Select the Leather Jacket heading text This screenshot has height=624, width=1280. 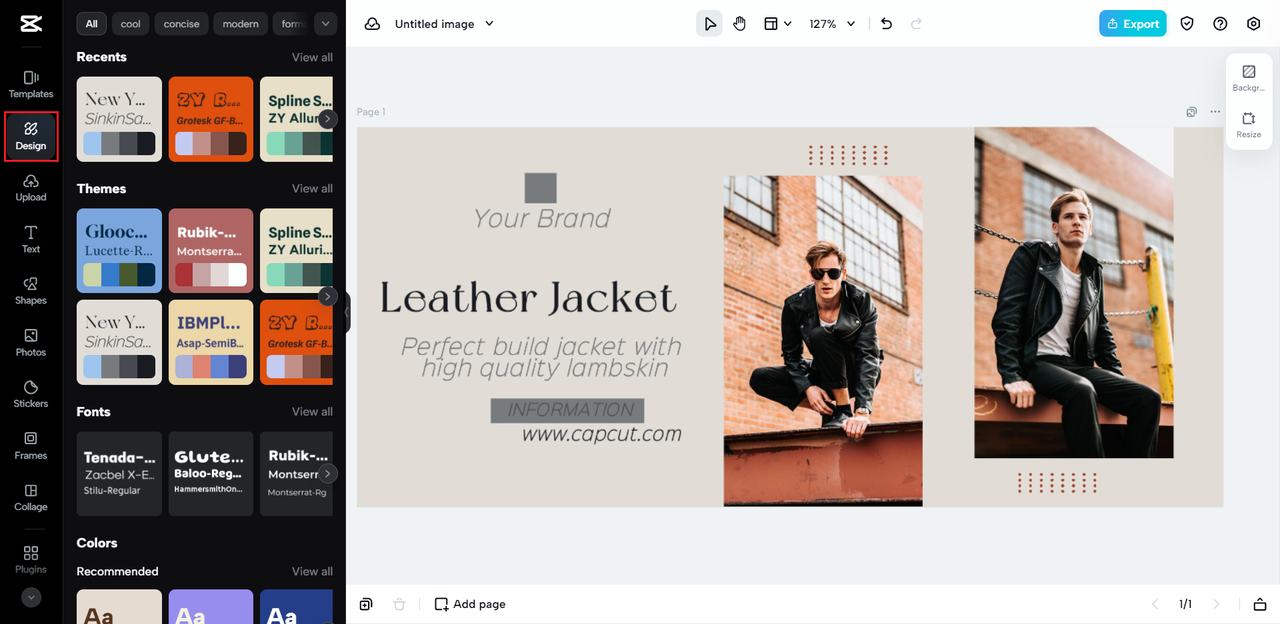point(528,298)
